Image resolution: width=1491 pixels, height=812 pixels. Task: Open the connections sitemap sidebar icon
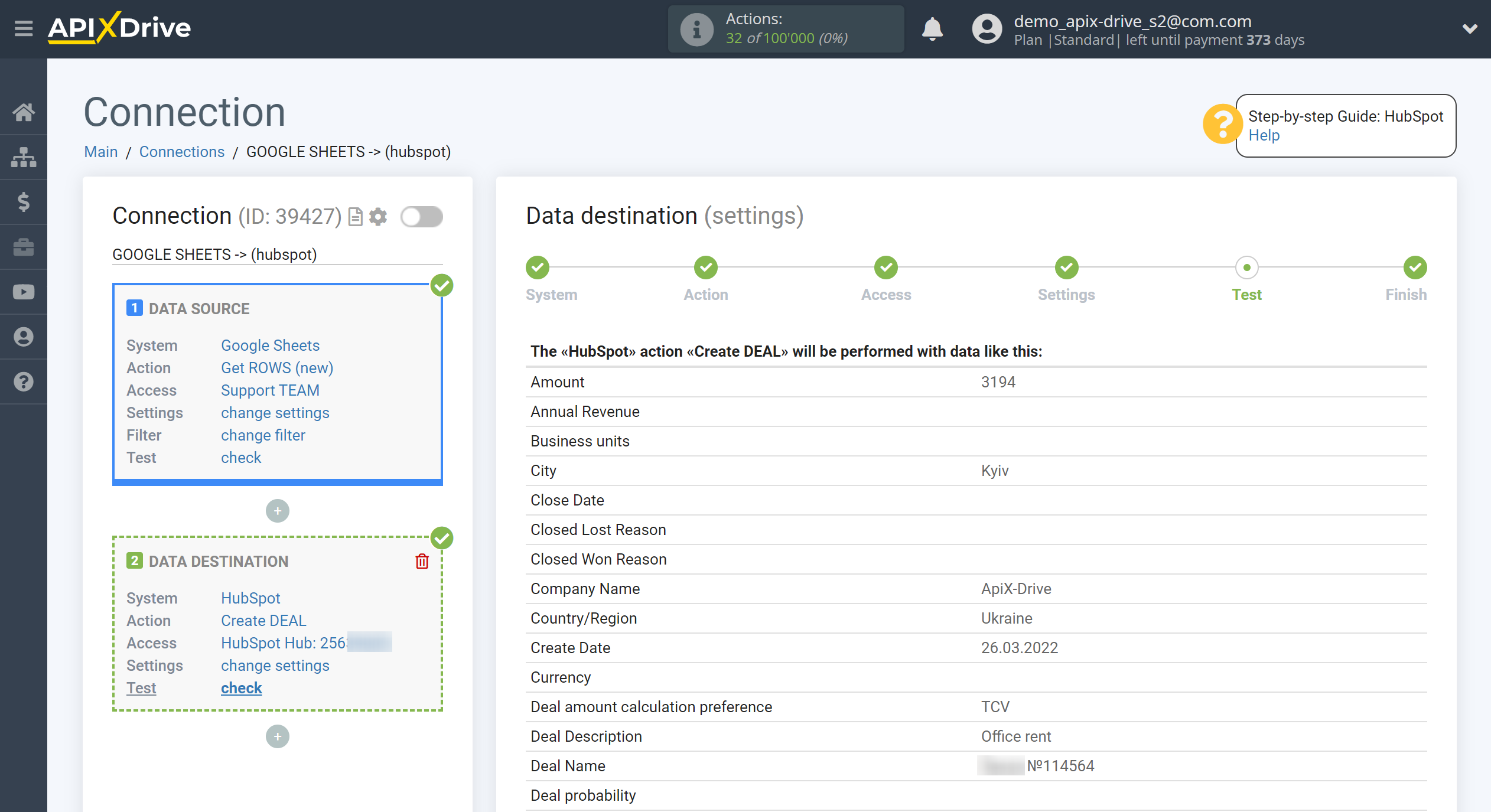pos(24,157)
